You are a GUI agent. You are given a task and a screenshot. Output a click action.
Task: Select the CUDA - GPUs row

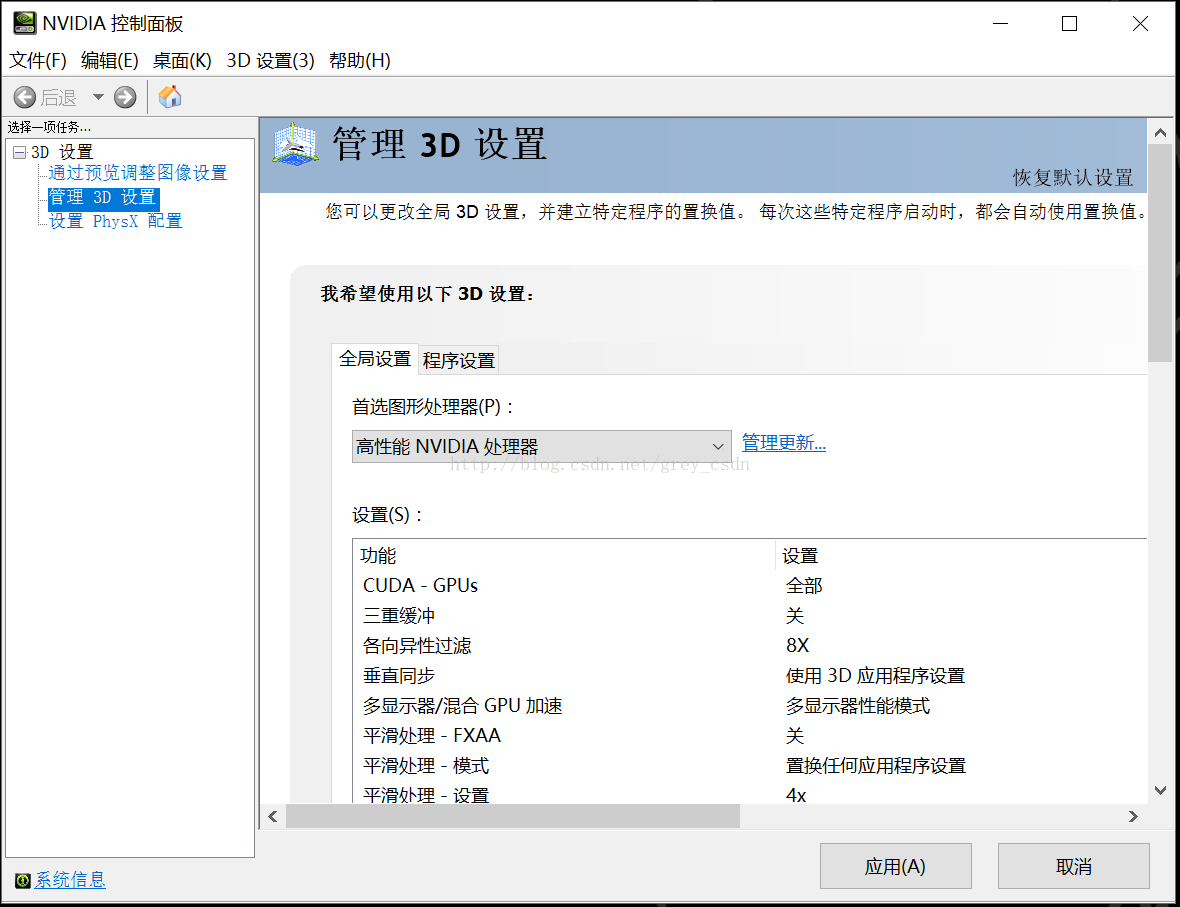(750, 586)
